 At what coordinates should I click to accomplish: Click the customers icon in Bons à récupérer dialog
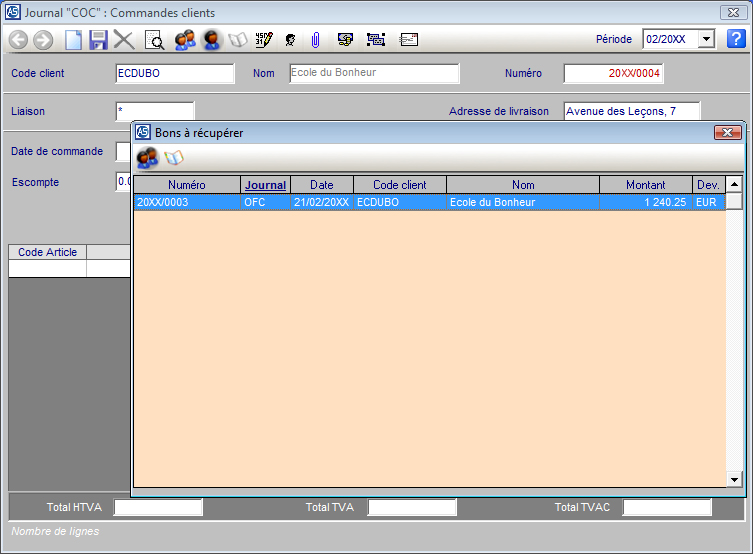[x=147, y=158]
